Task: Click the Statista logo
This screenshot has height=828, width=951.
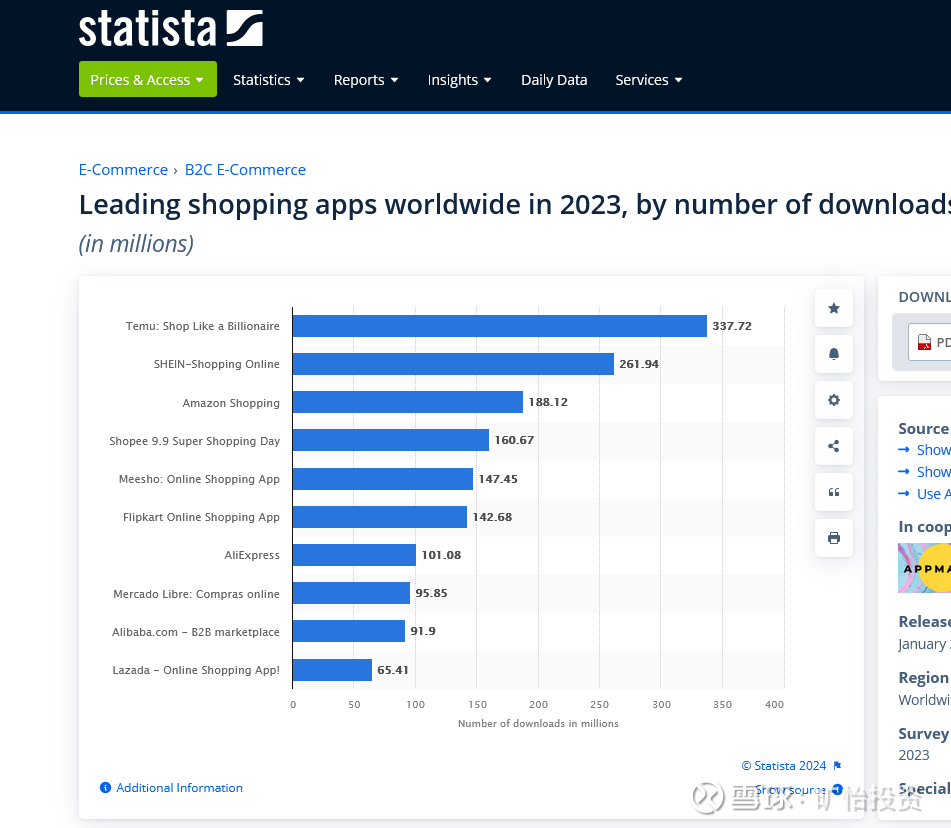Action: [170, 28]
